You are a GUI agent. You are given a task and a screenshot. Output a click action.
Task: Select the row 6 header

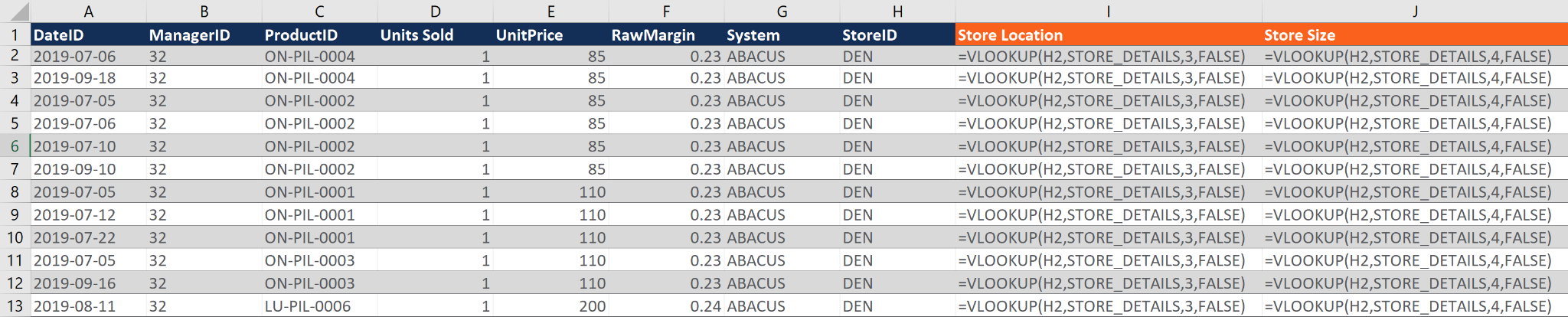tap(15, 146)
